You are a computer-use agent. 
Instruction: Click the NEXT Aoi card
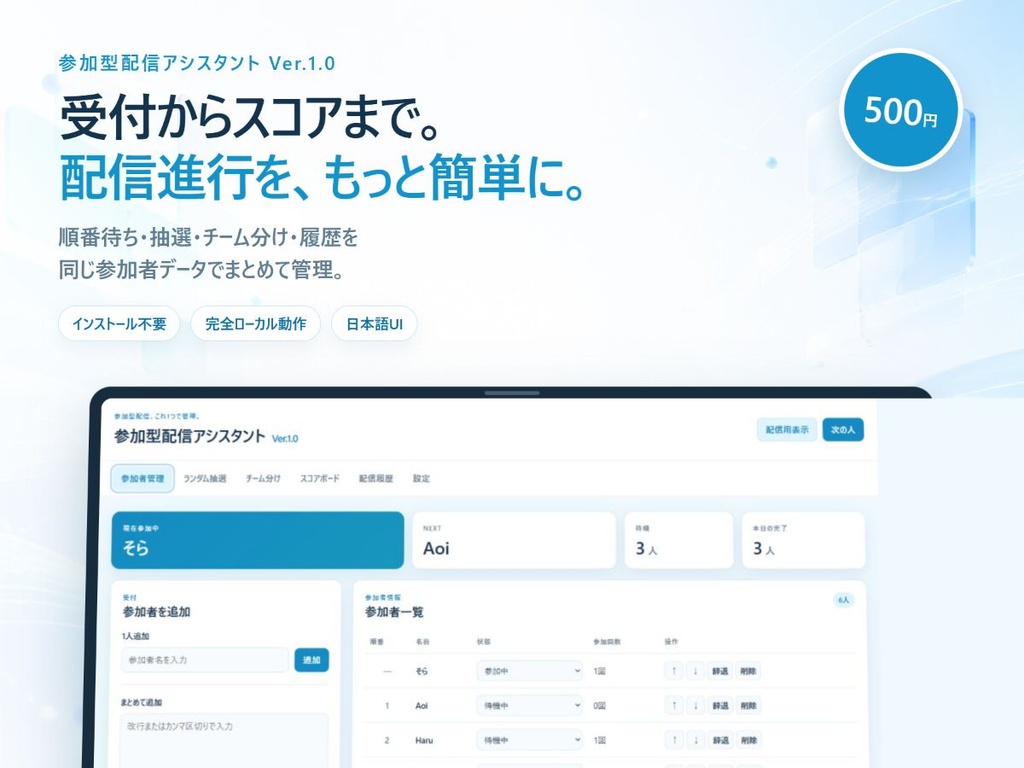point(514,540)
